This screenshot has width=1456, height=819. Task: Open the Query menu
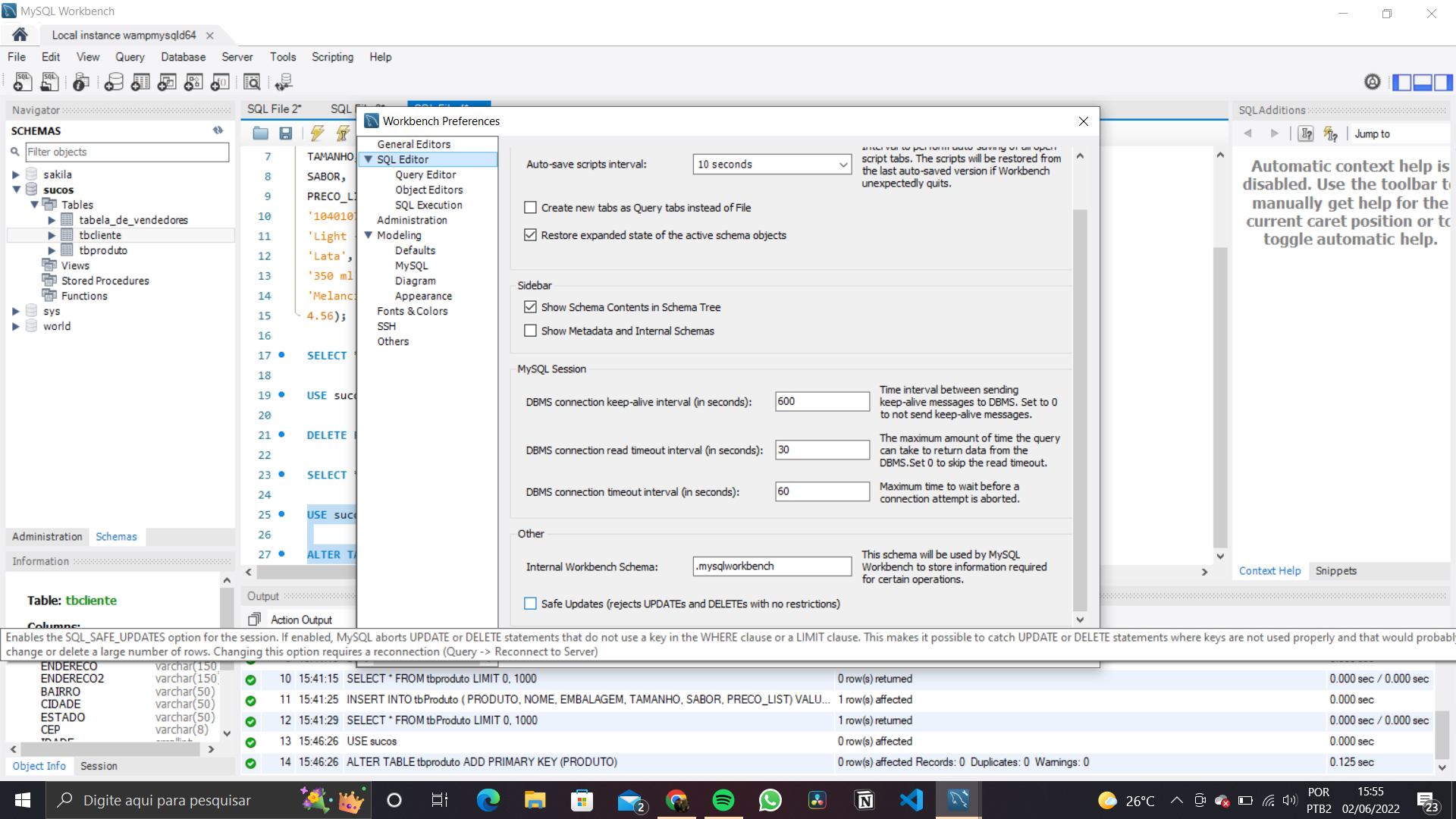click(x=130, y=57)
